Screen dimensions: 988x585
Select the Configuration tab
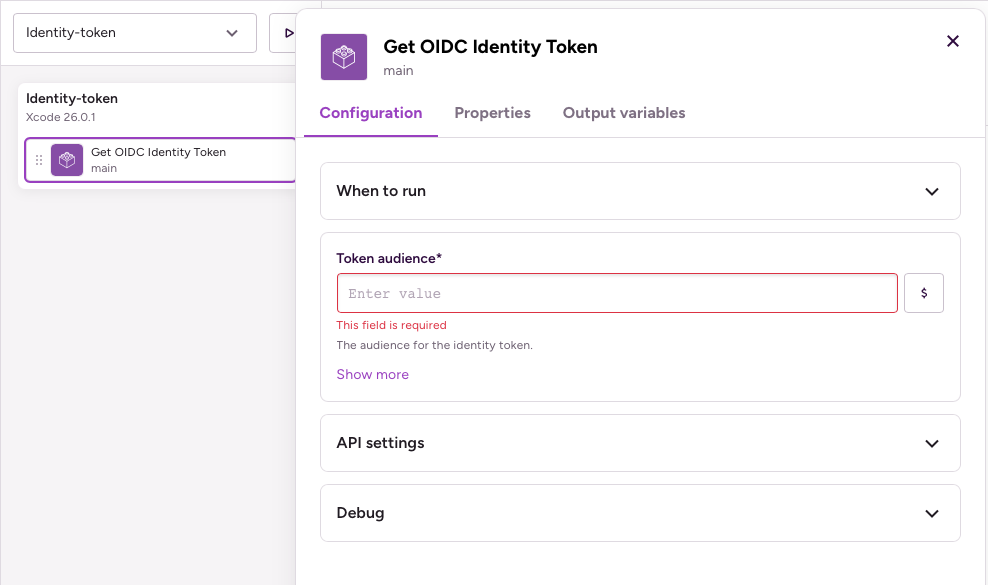click(370, 113)
